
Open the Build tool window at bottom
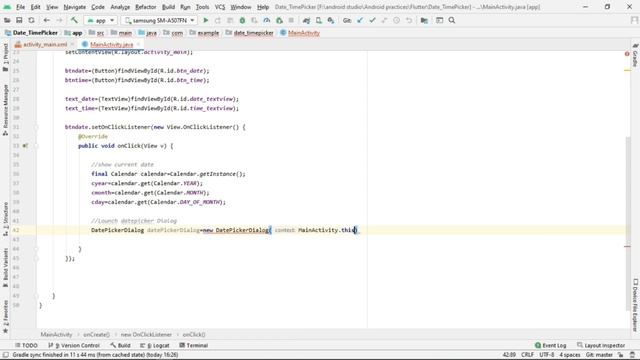click(120, 345)
